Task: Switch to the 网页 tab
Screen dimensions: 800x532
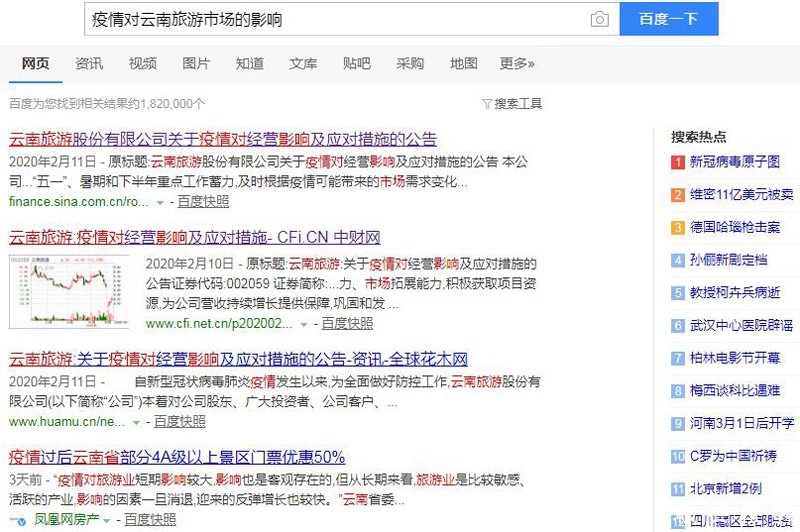Action: pos(35,63)
